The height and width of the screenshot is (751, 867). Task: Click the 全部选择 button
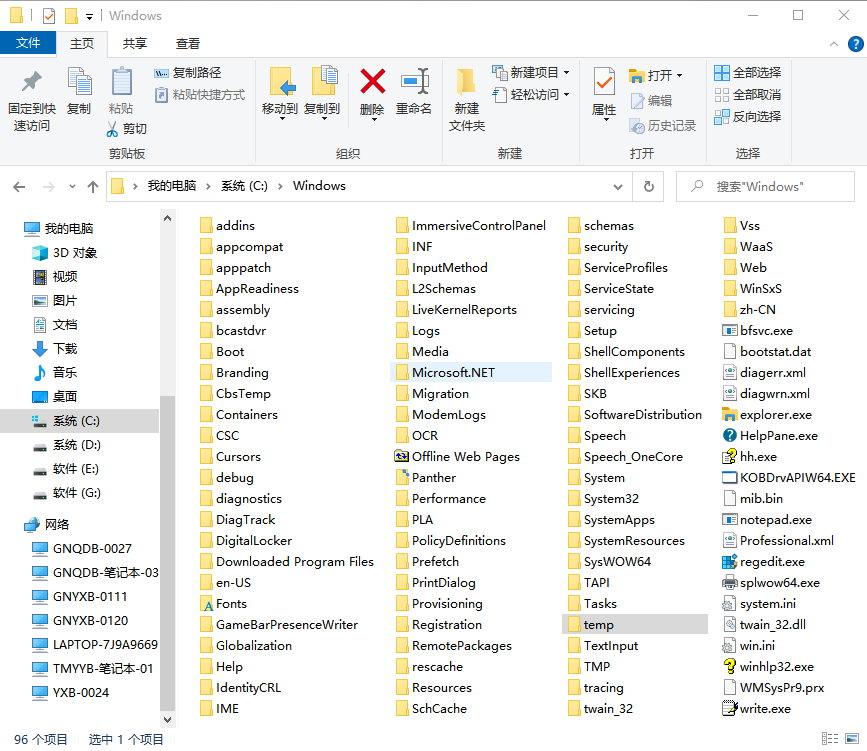point(748,72)
